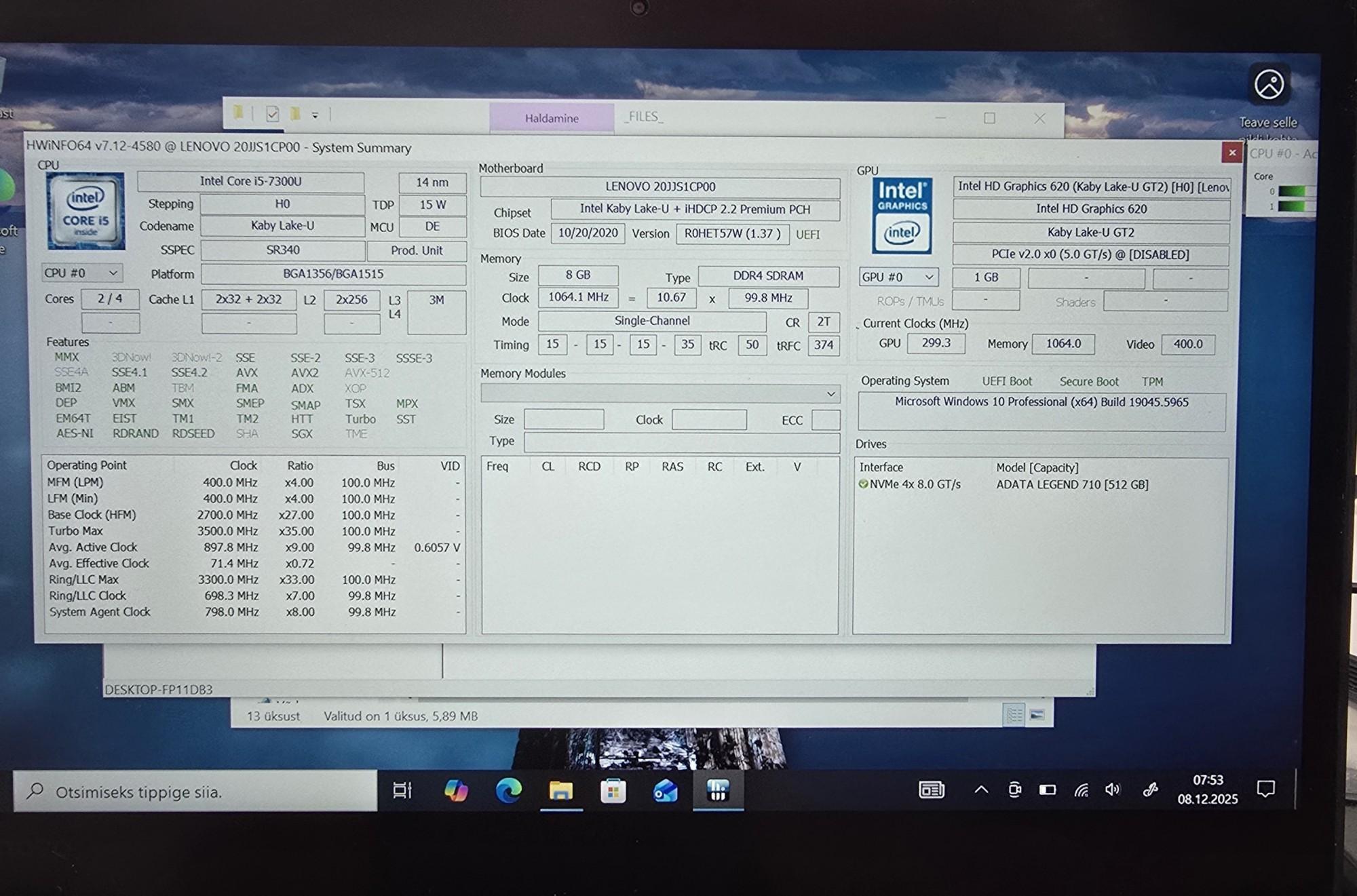
Task: Open File Explorer from the taskbar
Action: pos(561,790)
